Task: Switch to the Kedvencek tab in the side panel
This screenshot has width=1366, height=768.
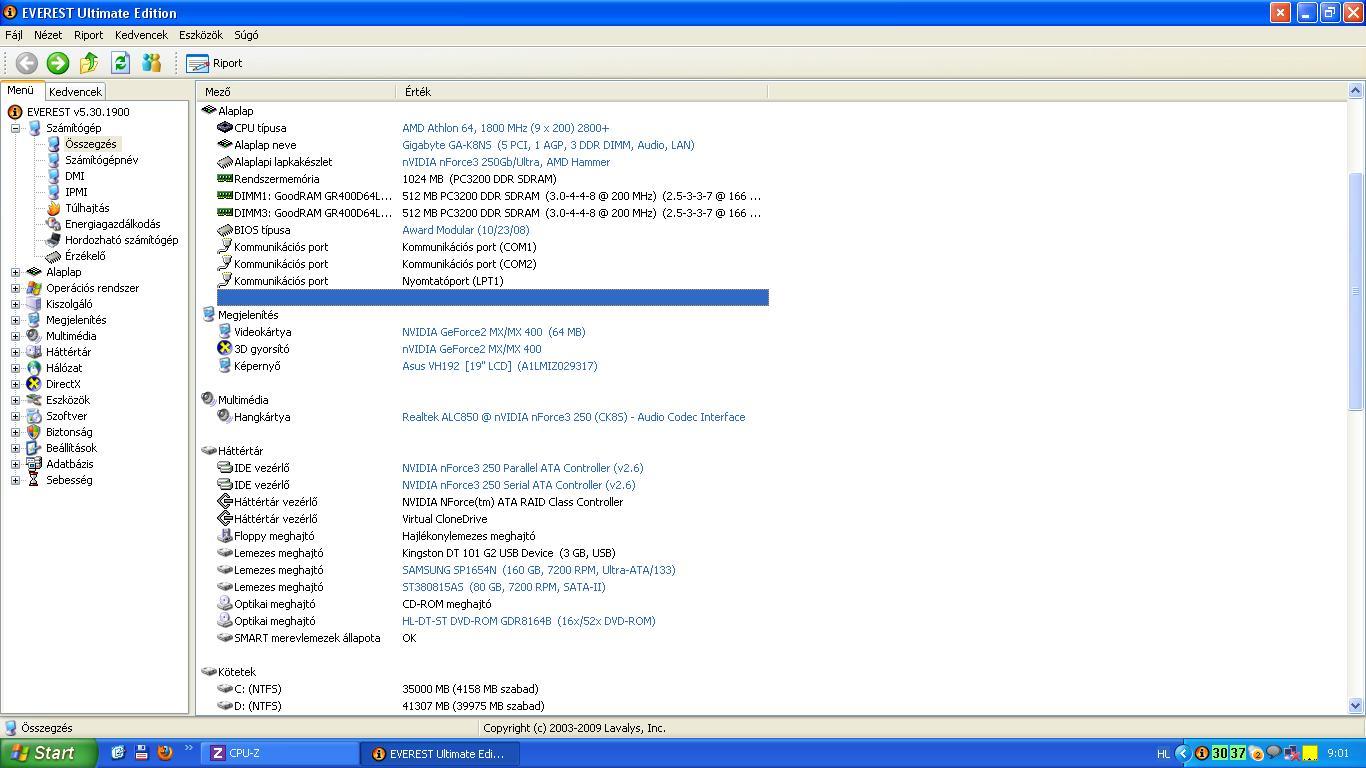Action: [x=75, y=91]
